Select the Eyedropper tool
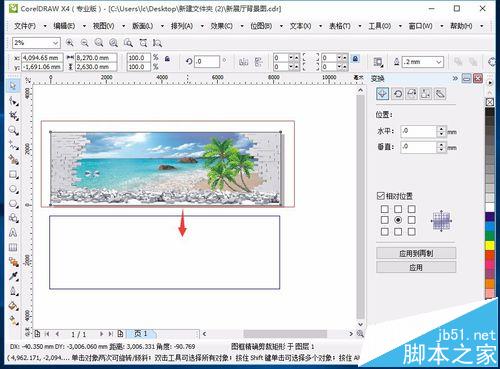The width and height of the screenshot is (500, 369). [x=13, y=276]
